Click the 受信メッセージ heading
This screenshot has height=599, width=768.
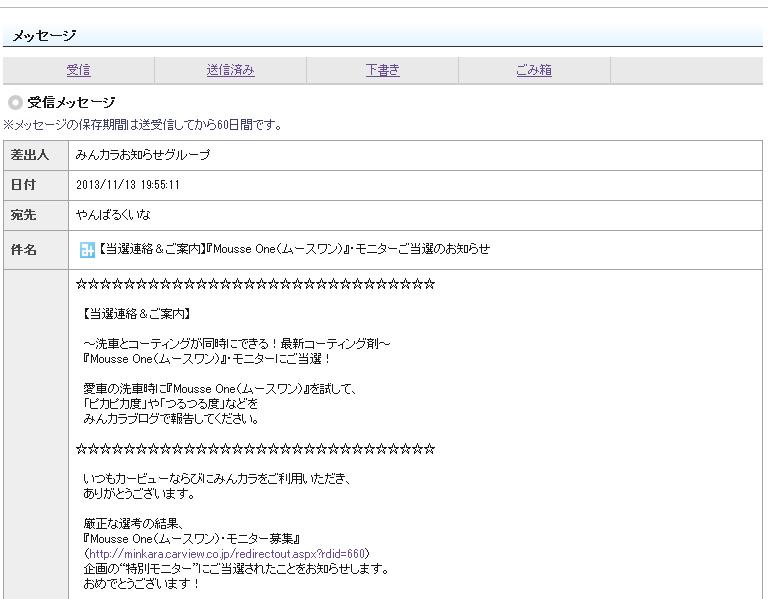coord(71,102)
